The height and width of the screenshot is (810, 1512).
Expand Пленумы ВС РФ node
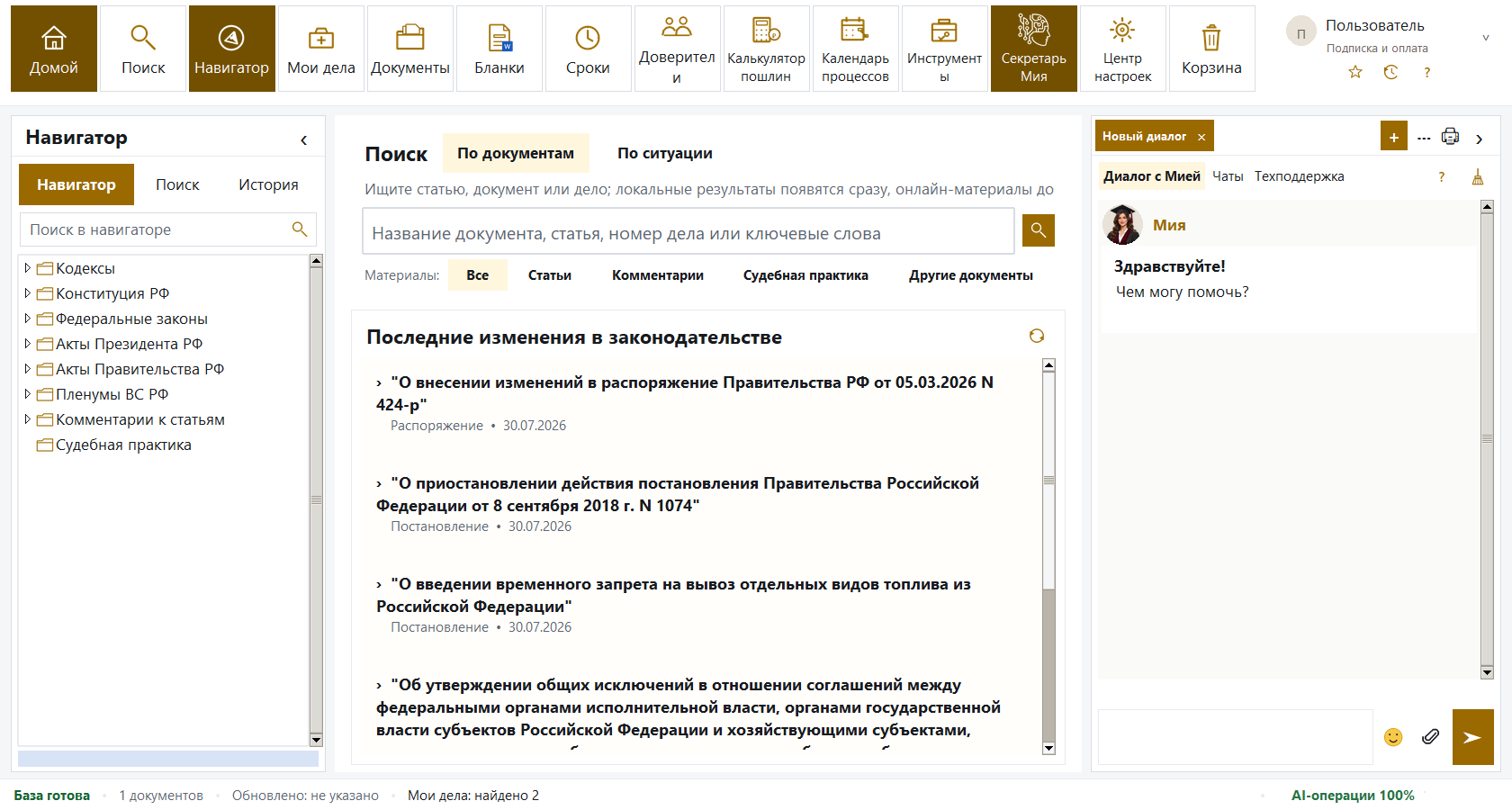click(28, 394)
